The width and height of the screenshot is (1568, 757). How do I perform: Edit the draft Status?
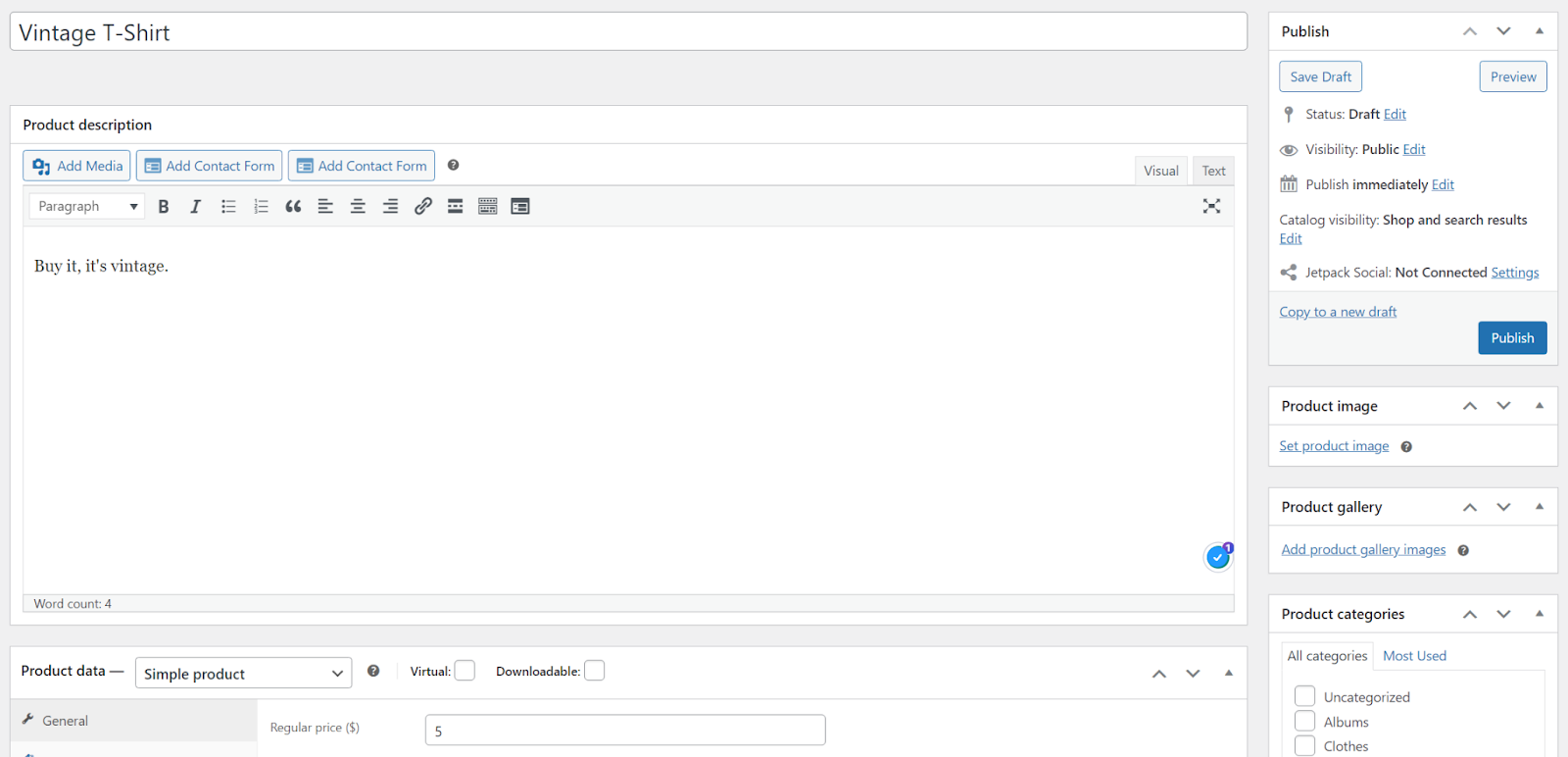tap(1395, 115)
